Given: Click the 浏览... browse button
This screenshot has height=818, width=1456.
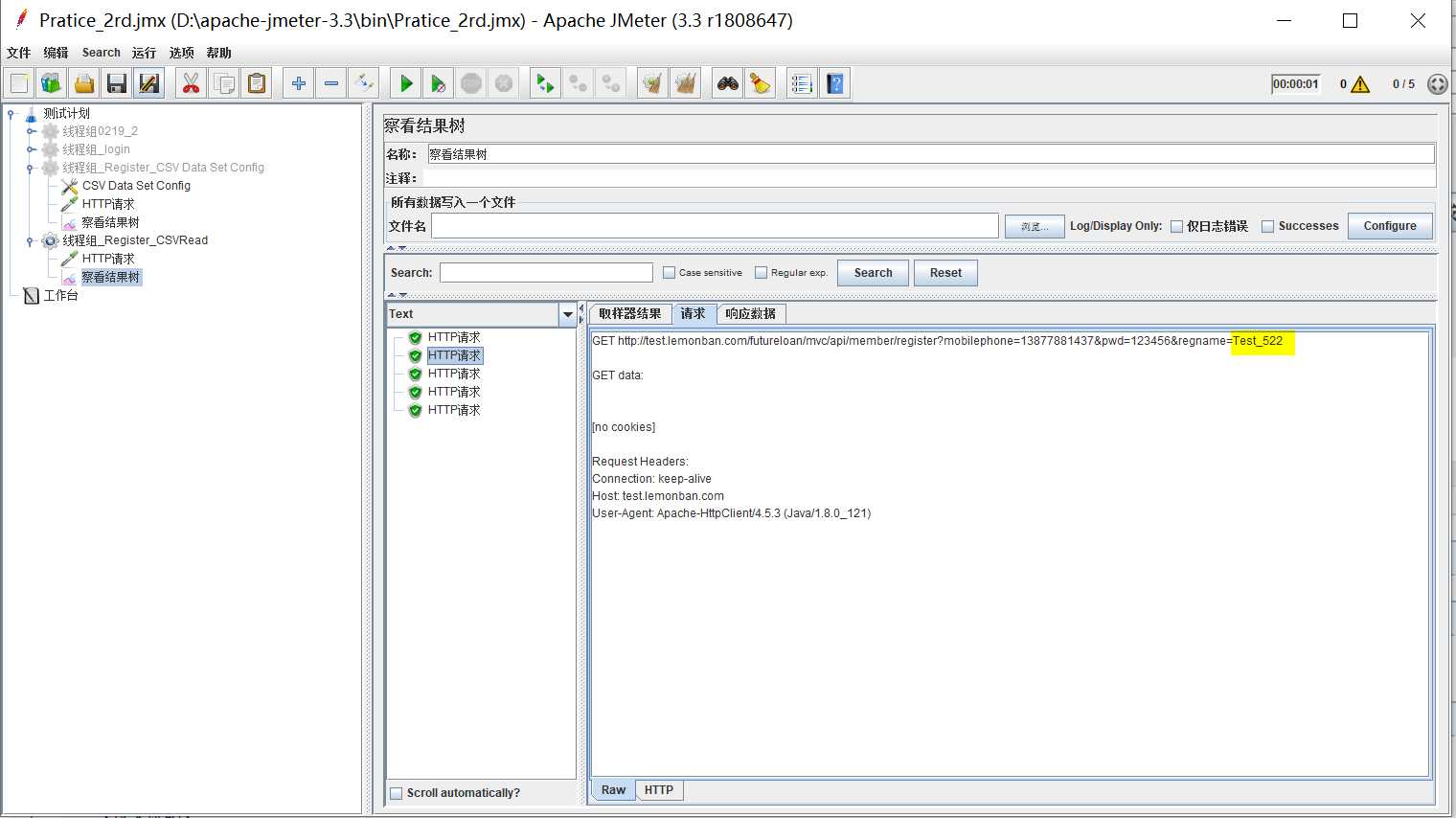Looking at the screenshot, I should 1035,227.
